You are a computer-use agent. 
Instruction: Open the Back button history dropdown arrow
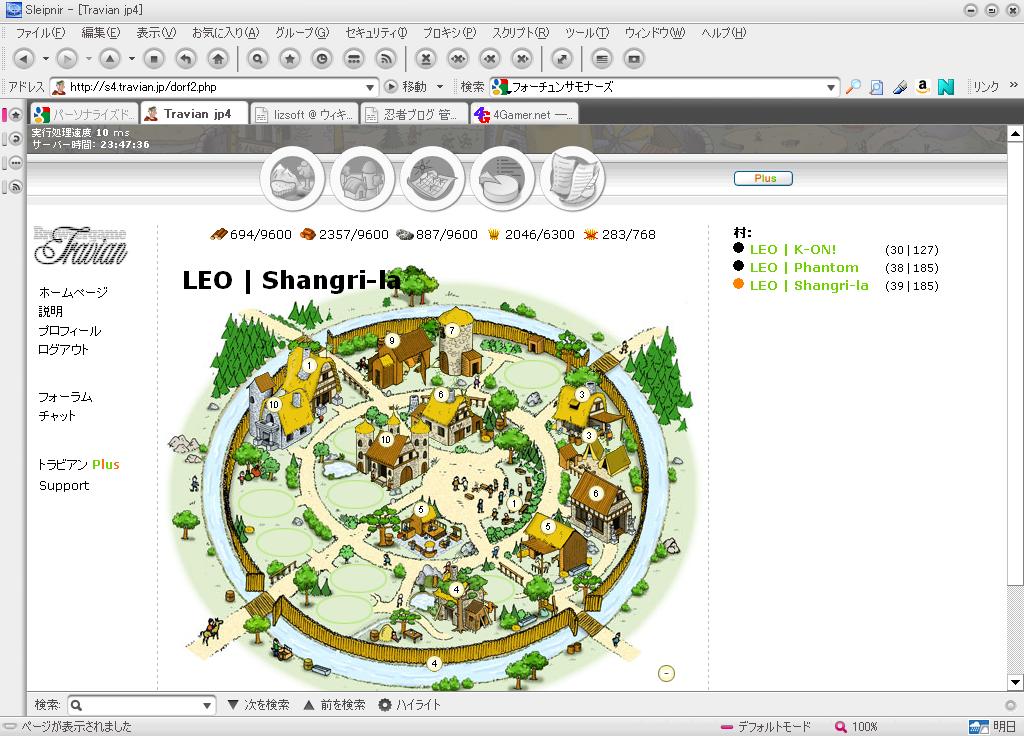(46, 59)
